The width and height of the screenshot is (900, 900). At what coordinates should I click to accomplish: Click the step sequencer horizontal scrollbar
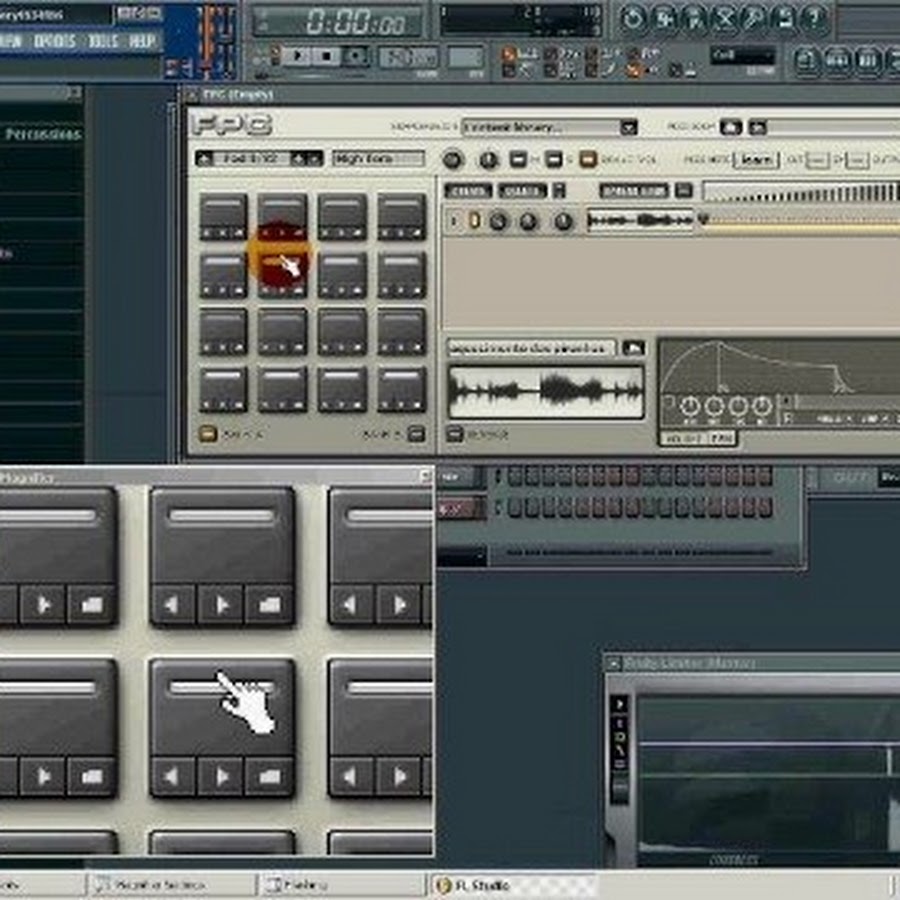pos(639,552)
